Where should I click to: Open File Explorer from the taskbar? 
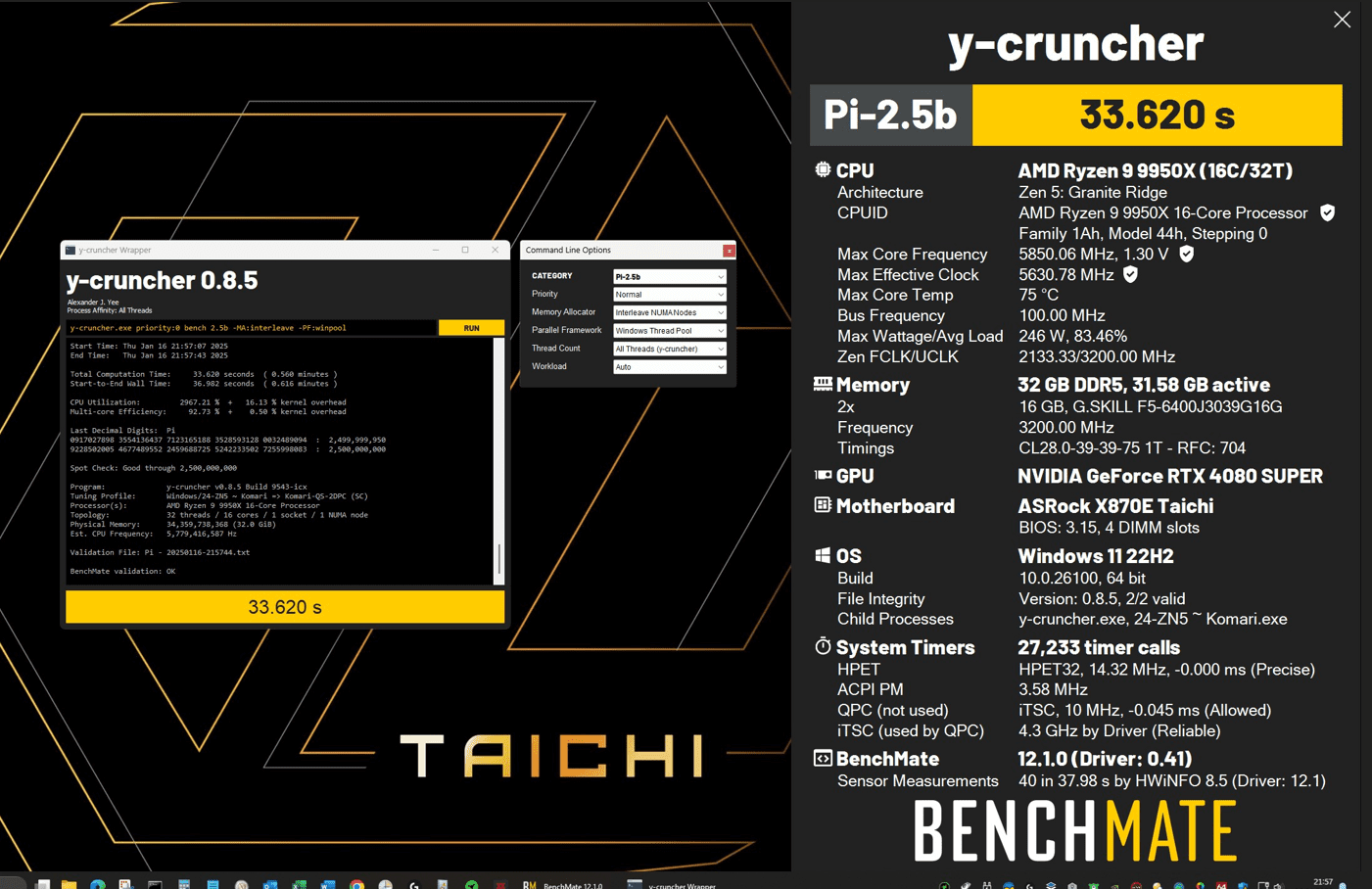(x=69, y=883)
